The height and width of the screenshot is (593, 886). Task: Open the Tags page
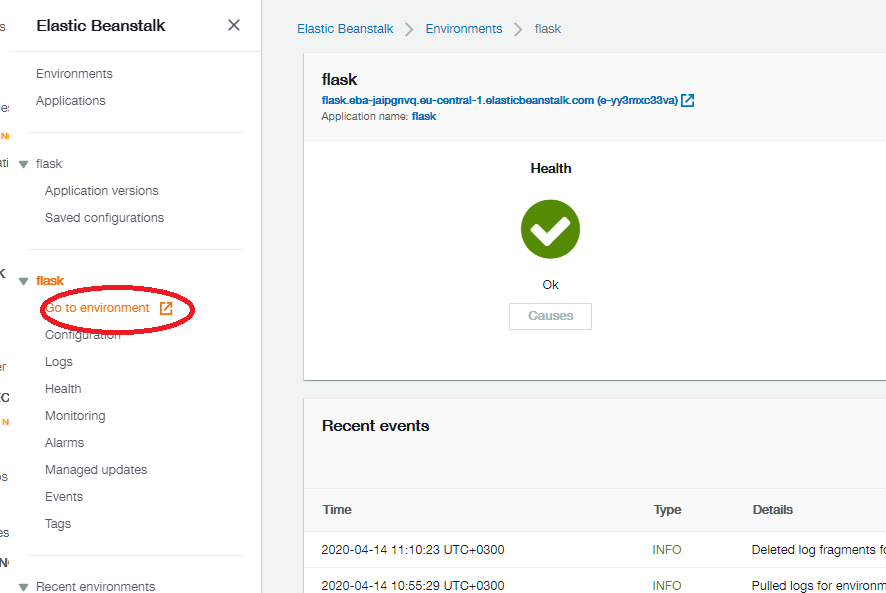point(58,524)
